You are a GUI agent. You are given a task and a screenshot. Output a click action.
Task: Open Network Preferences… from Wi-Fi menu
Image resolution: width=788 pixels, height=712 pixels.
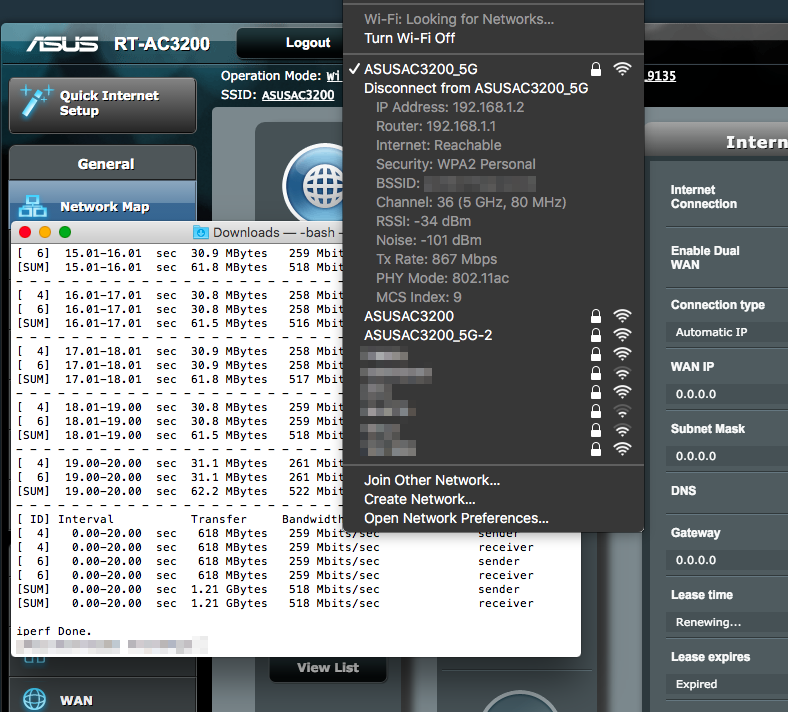click(456, 518)
